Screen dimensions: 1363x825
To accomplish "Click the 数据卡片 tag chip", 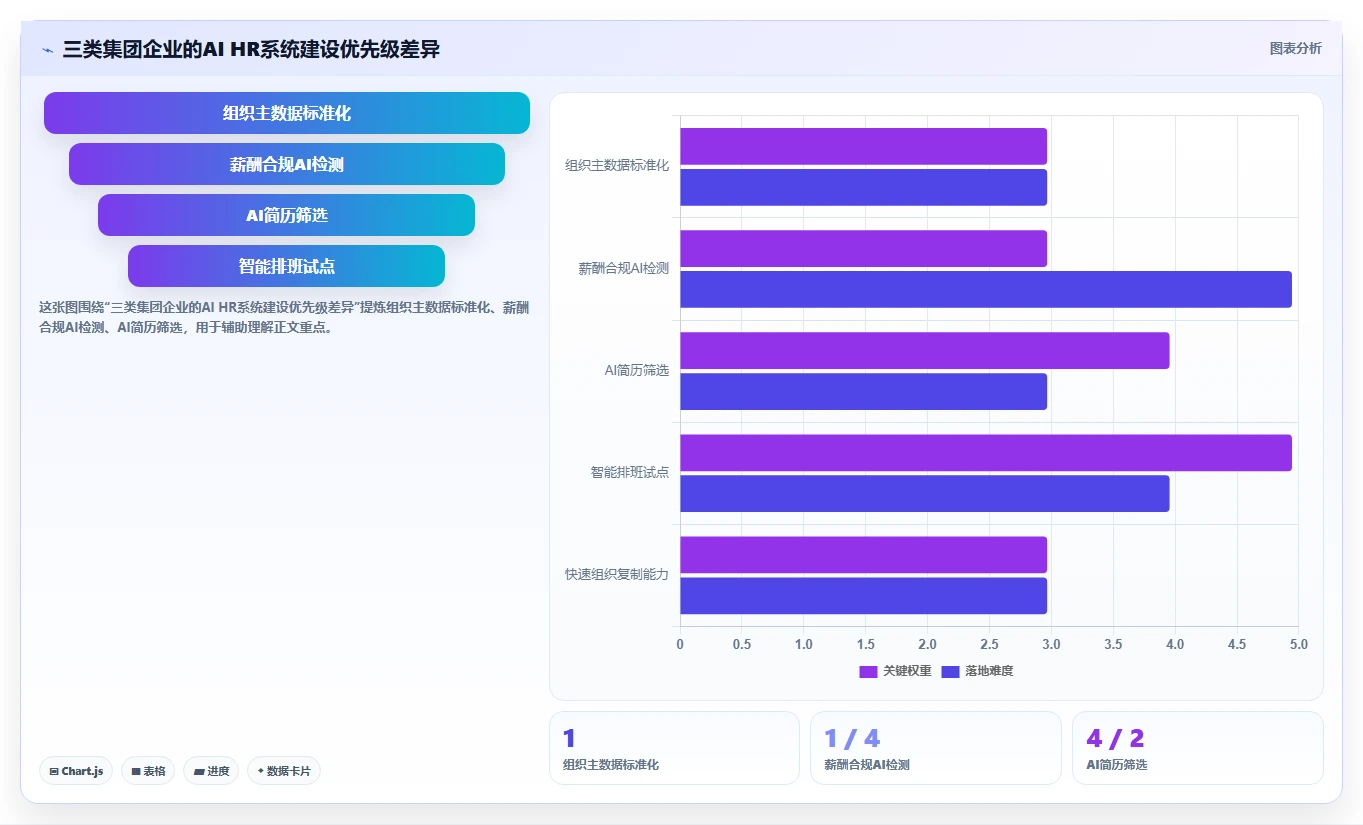I will pyautogui.click(x=284, y=771).
